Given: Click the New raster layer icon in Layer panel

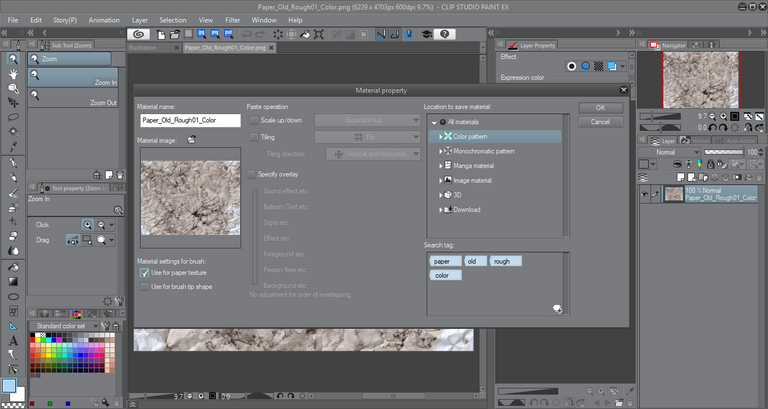Looking at the screenshot, I should click(680, 177).
